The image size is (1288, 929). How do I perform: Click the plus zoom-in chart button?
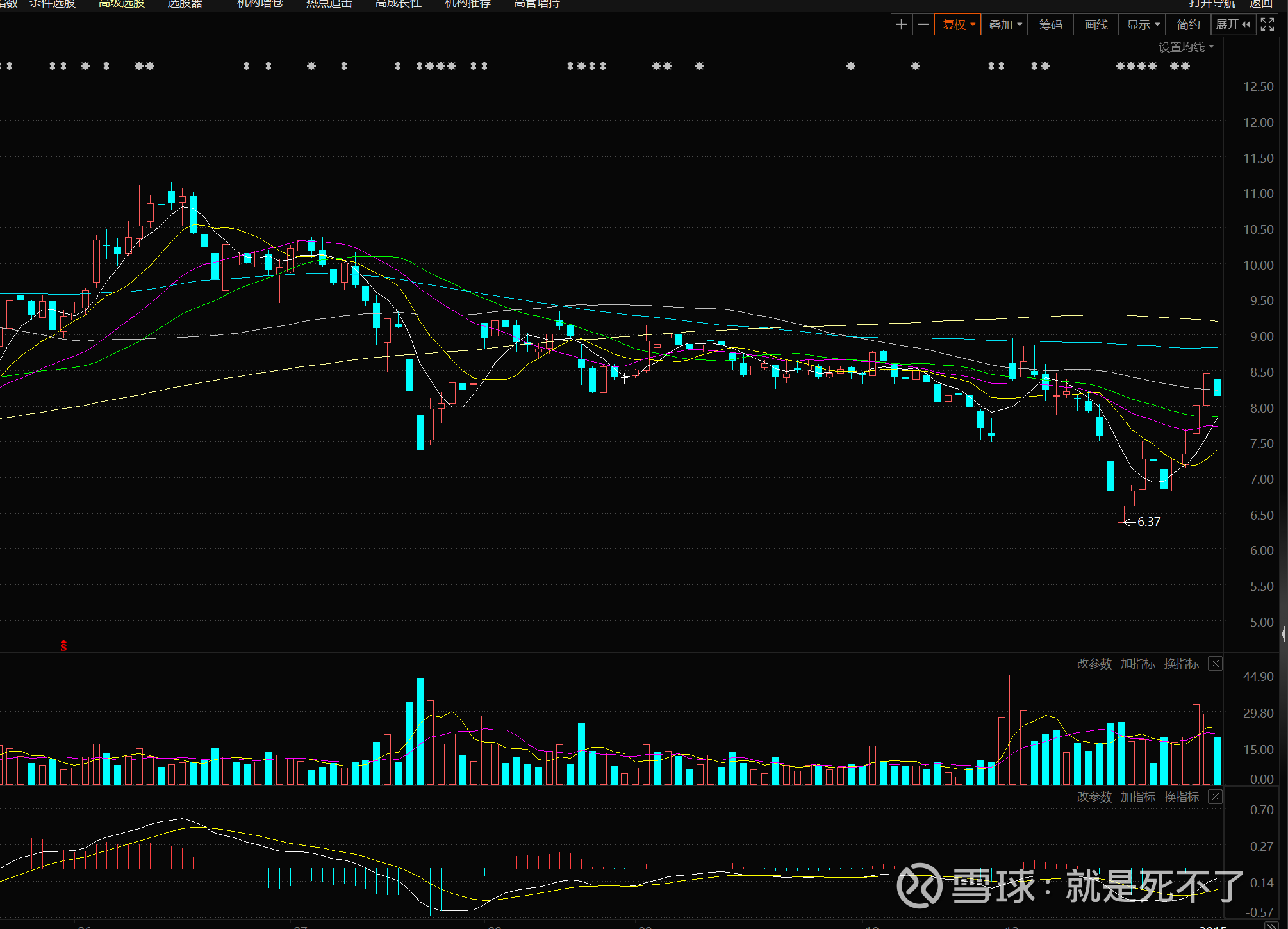pyautogui.click(x=901, y=25)
